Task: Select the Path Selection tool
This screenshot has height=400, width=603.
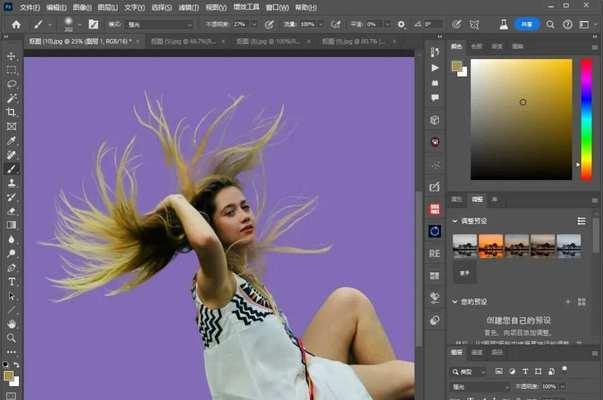Action: click(11, 296)
